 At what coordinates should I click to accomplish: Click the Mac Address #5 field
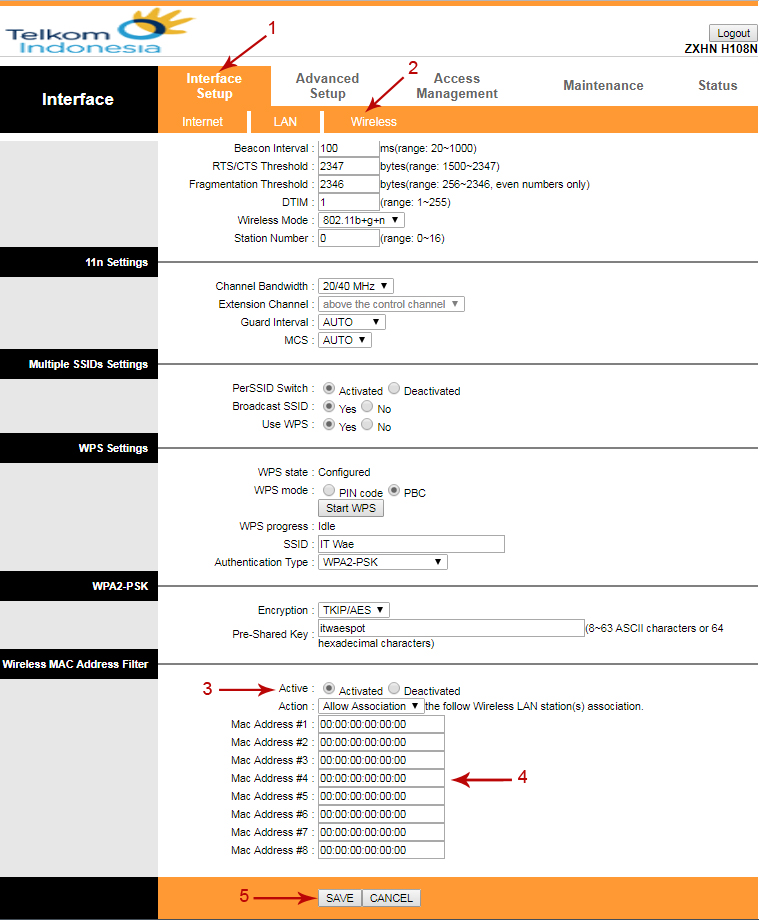(x=381, y=796)
